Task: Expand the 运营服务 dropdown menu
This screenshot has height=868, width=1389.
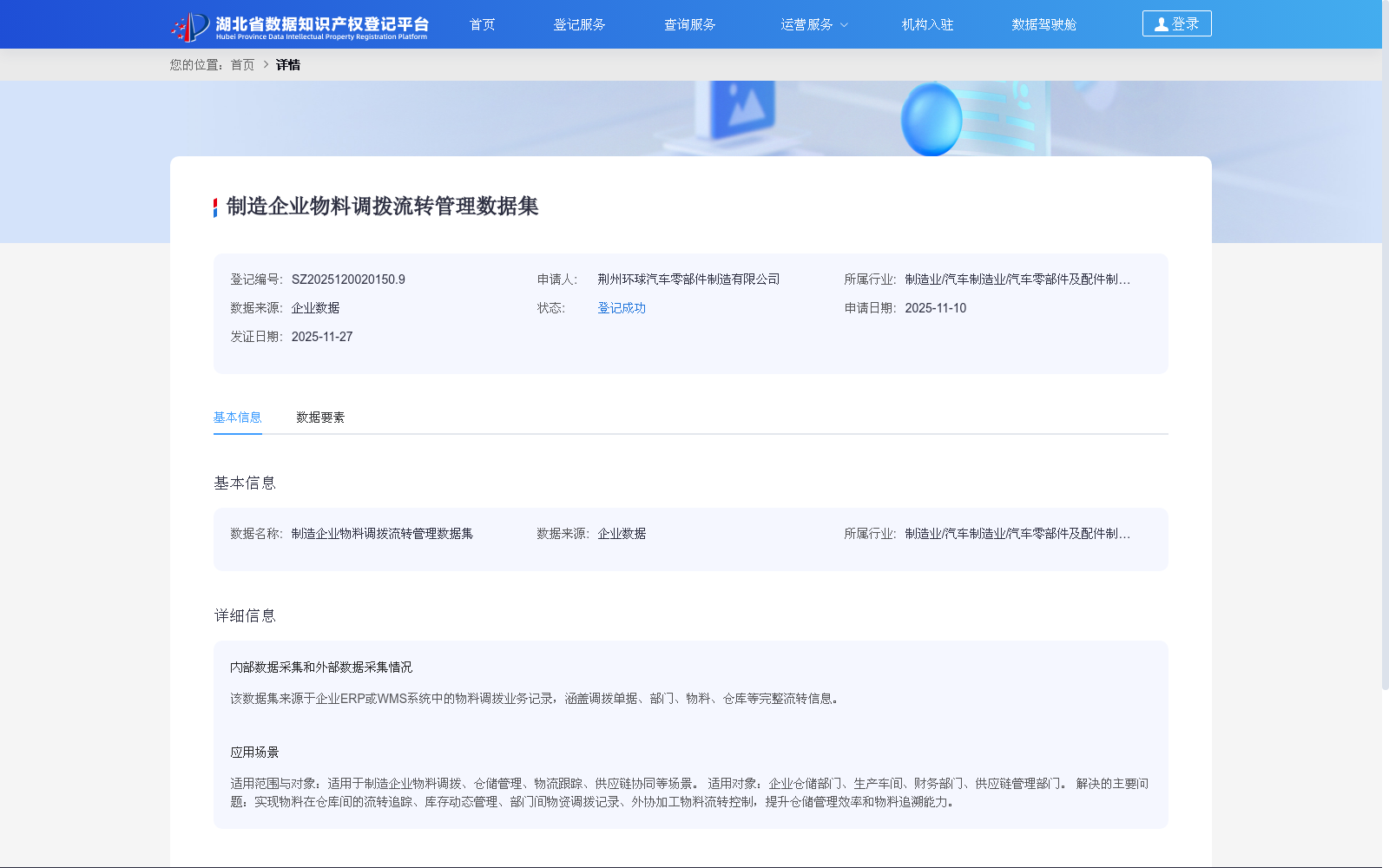Action: click(813, 24)
